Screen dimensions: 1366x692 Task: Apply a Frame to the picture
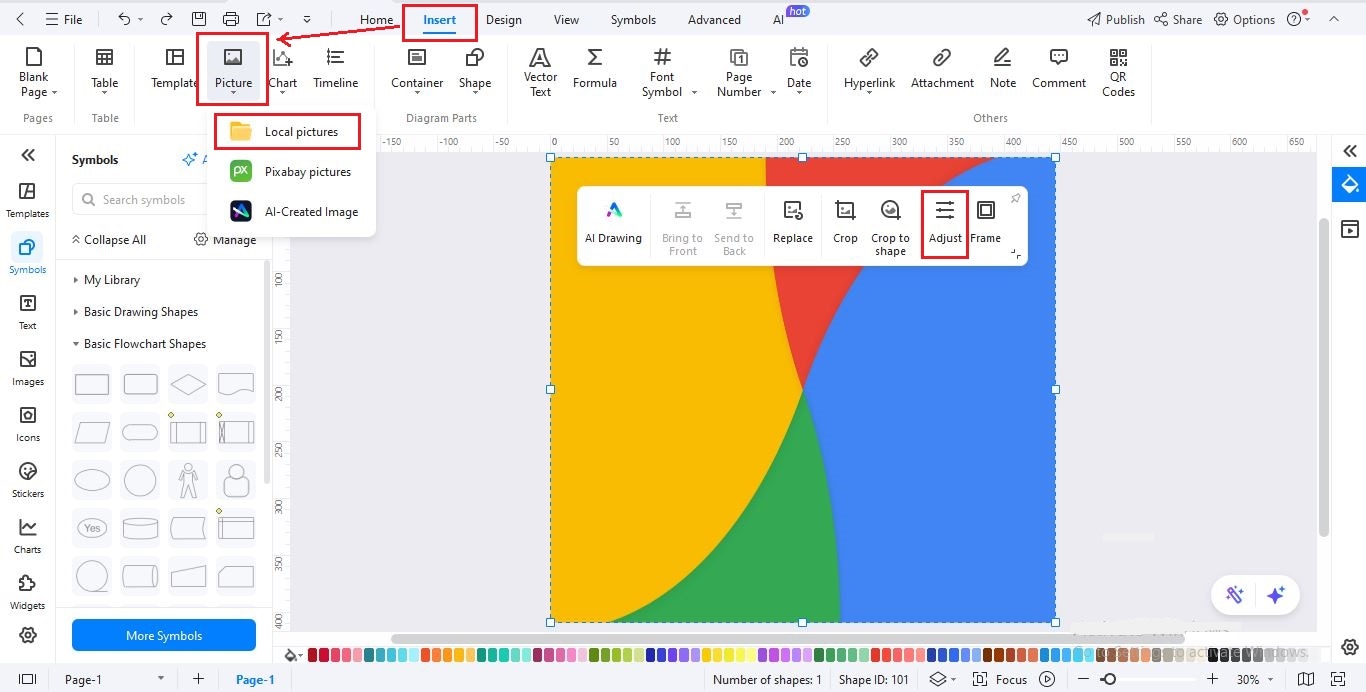tap(985, 223)
